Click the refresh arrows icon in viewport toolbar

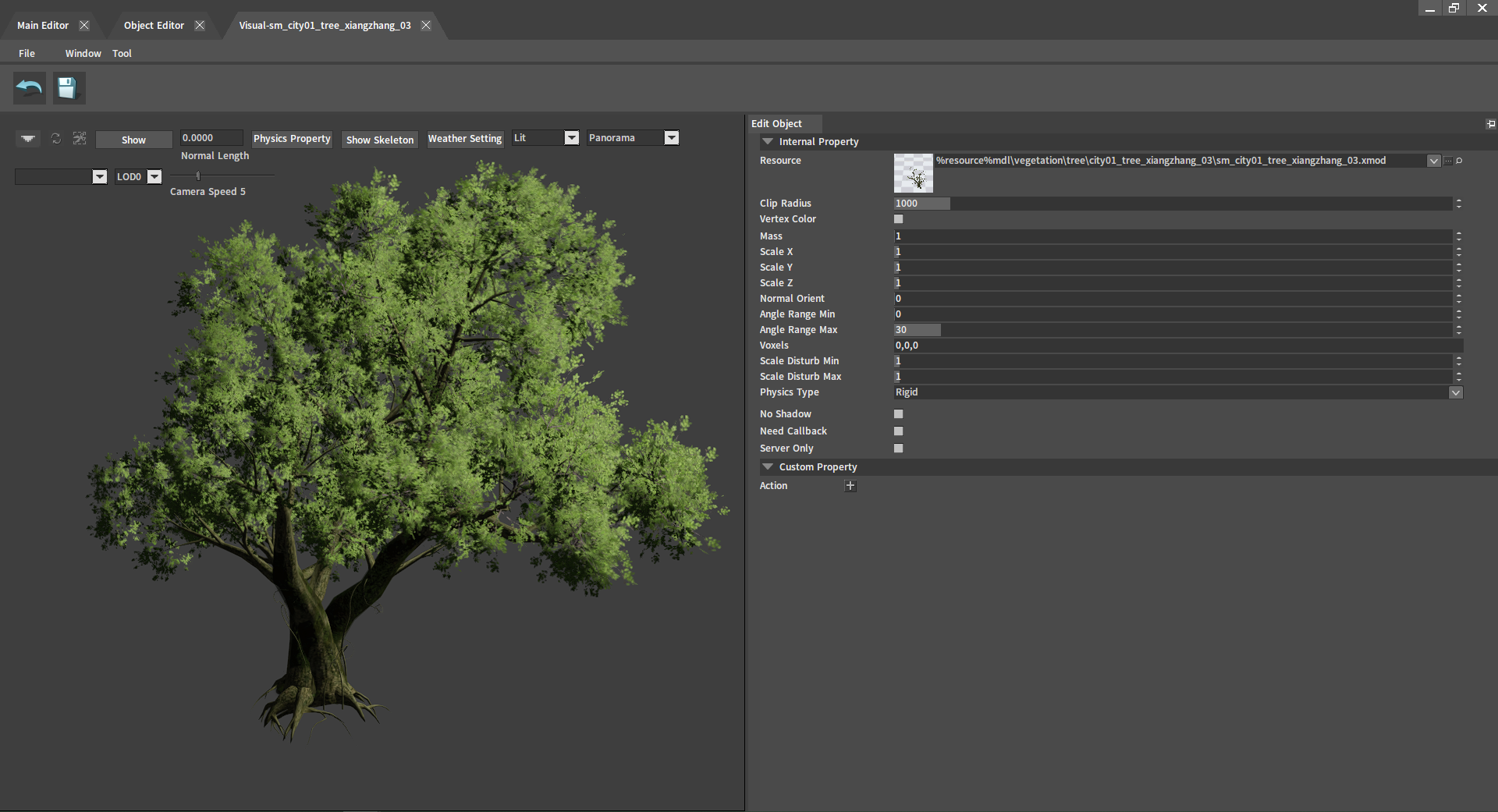tap(56, 138)
